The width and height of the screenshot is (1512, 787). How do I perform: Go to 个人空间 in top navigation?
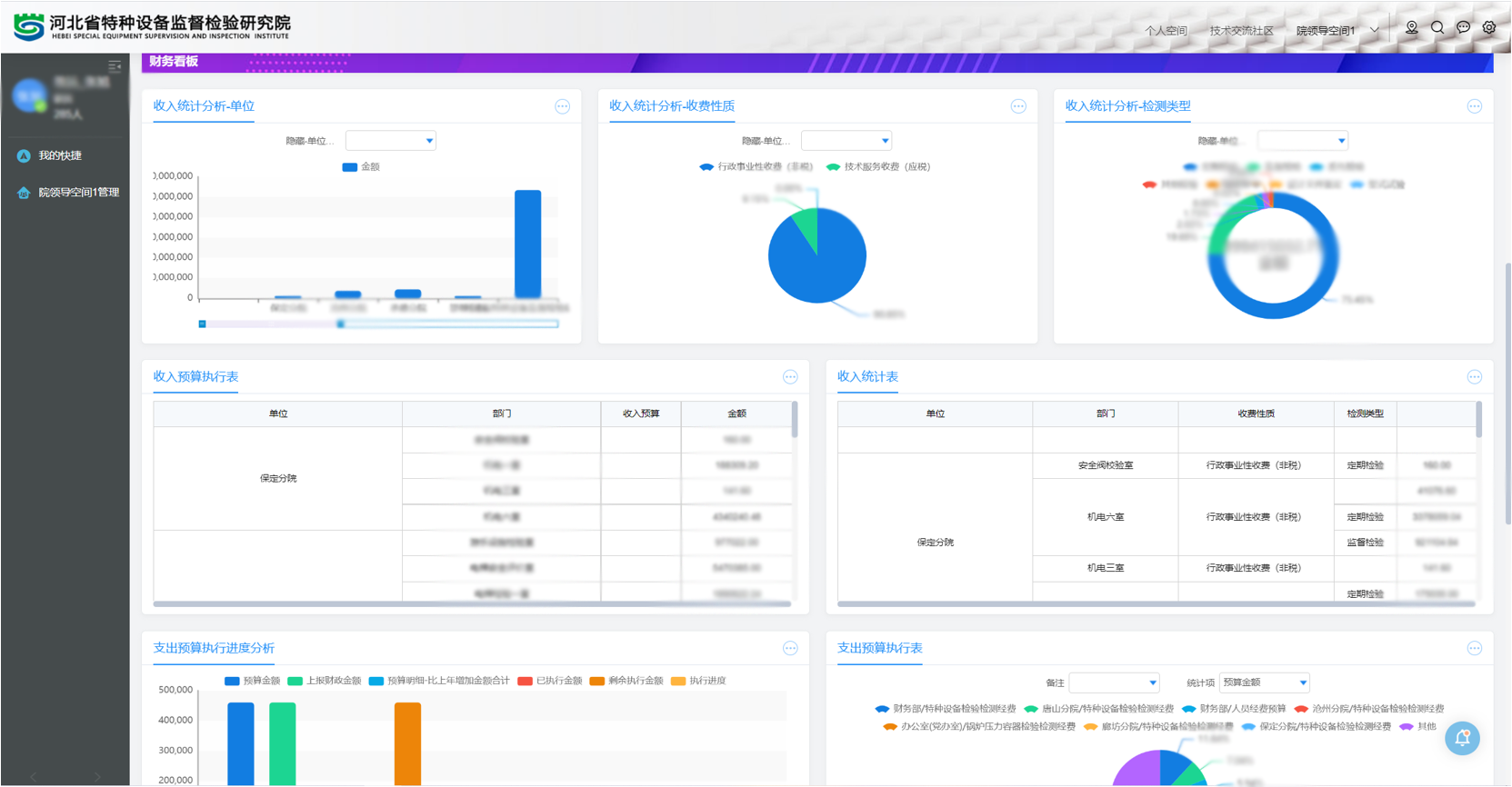(1167, 31)
